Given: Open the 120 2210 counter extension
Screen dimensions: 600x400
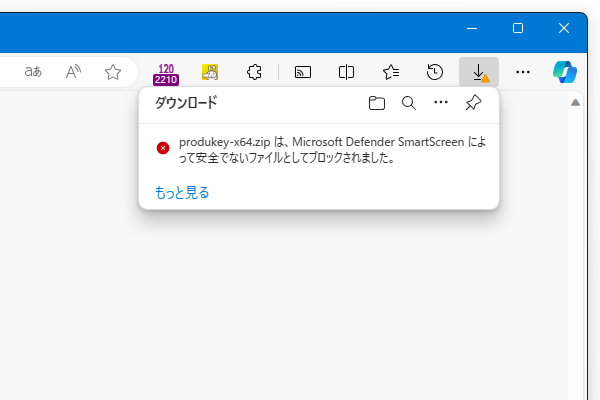Looking at the screenshot, I should point(166,74).
